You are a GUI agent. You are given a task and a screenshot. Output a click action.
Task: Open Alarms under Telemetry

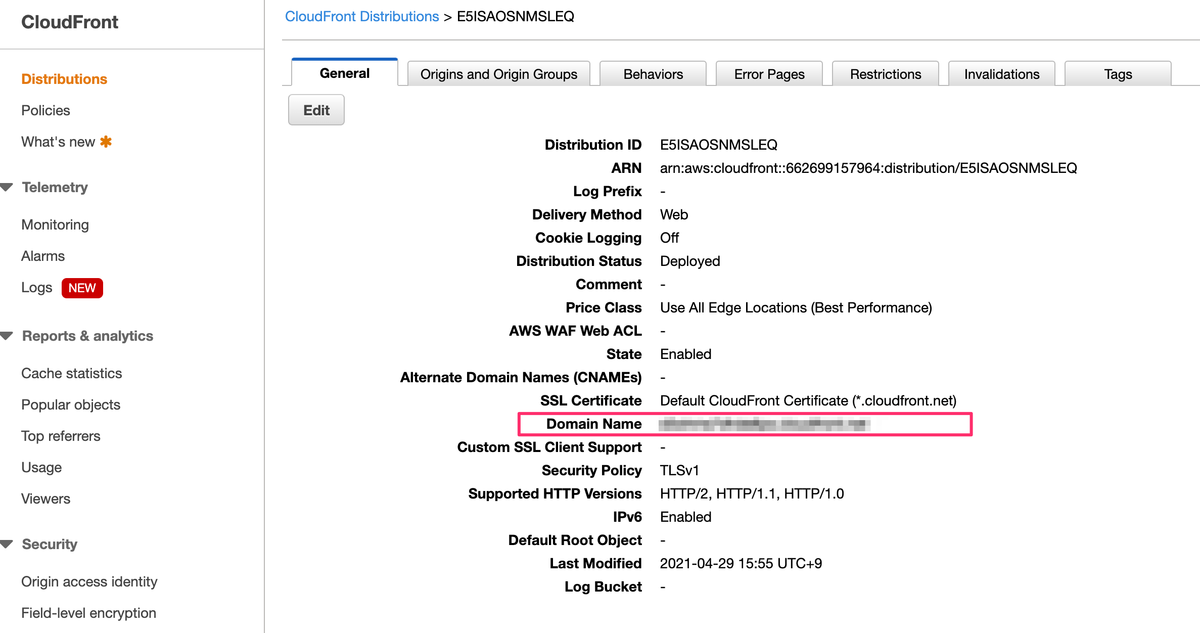[x=43, y=256]
